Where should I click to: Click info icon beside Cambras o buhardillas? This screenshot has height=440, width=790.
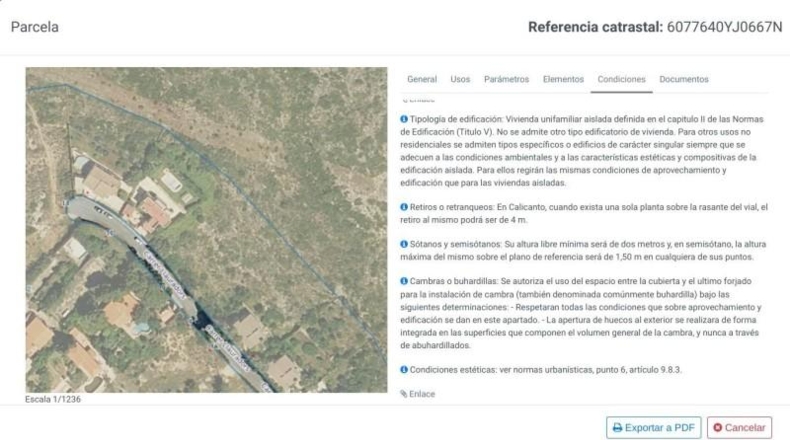click(404, 281)
